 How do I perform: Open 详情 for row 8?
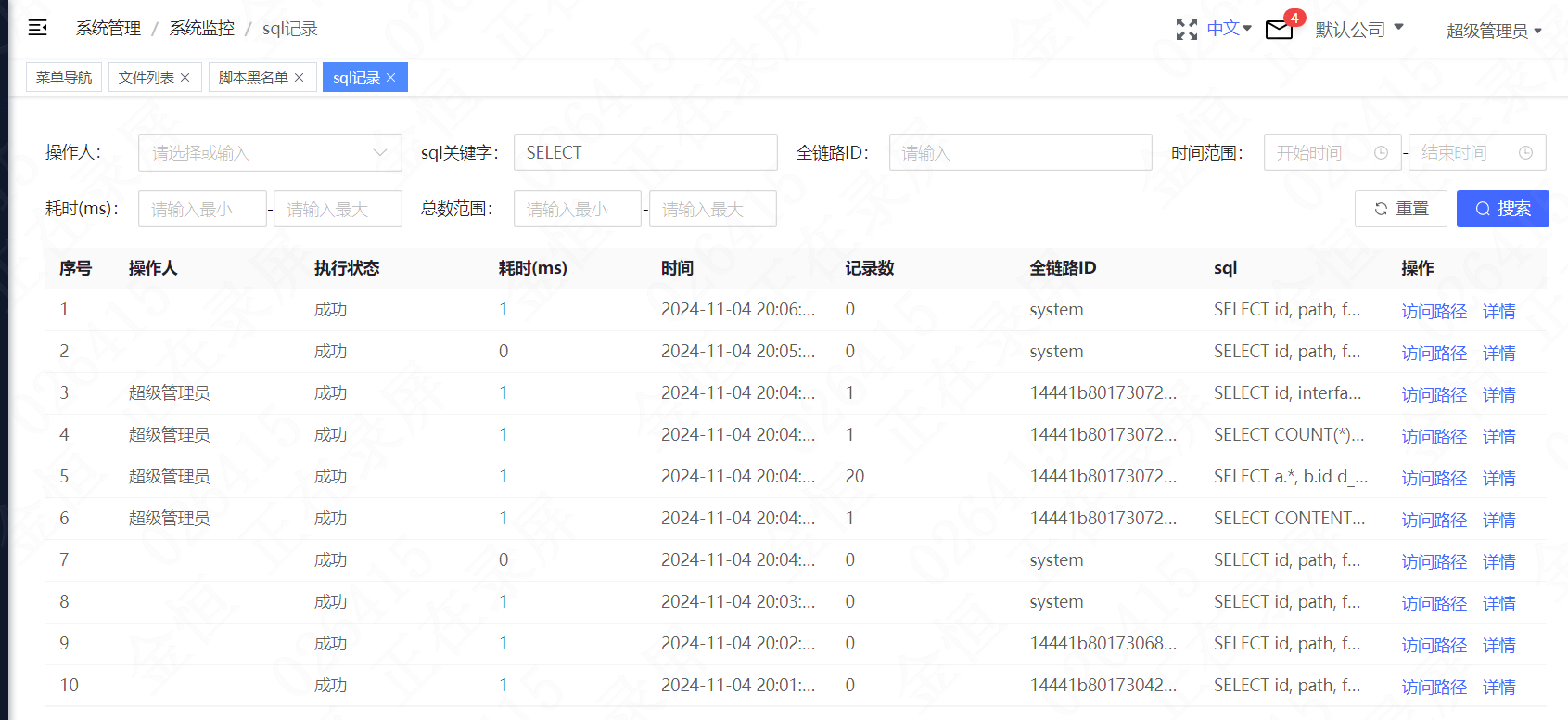point(1498,604)
